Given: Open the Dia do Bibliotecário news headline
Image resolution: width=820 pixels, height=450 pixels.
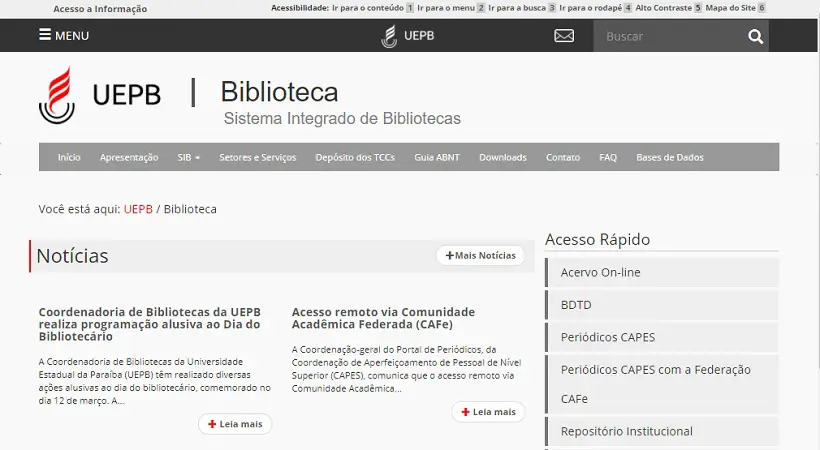Looking at the screenshot, I should click(x=150, y=324).
